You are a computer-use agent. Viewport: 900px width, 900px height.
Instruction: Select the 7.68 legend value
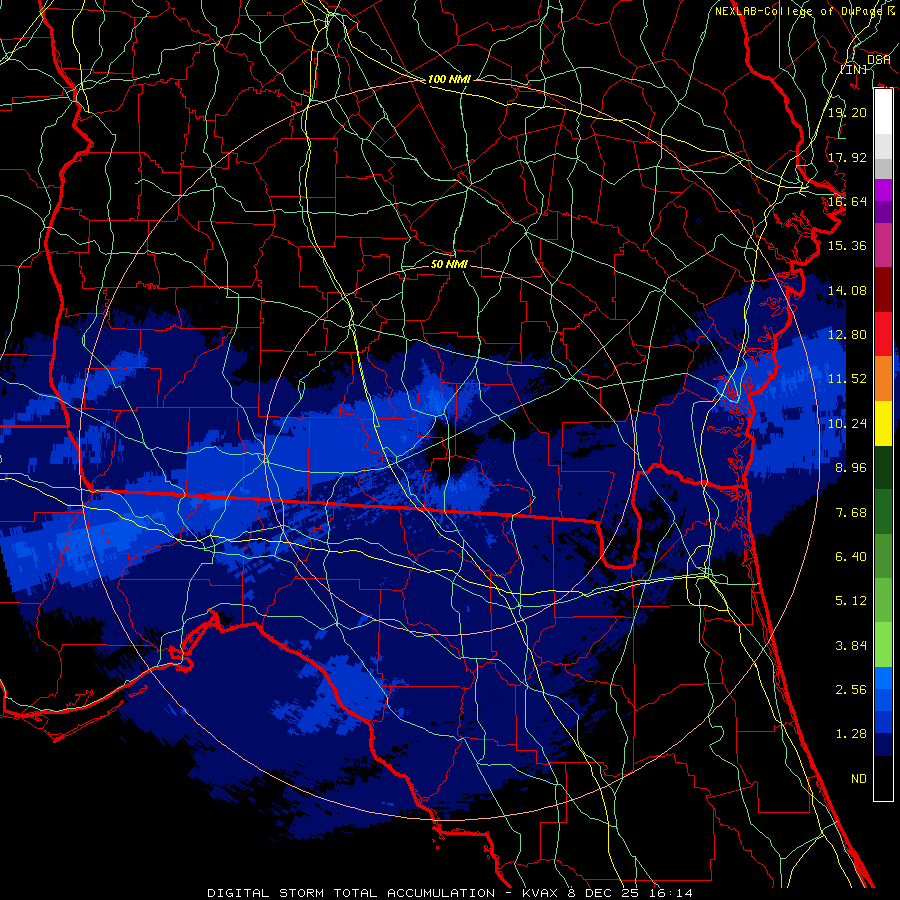tap(851, 513)
